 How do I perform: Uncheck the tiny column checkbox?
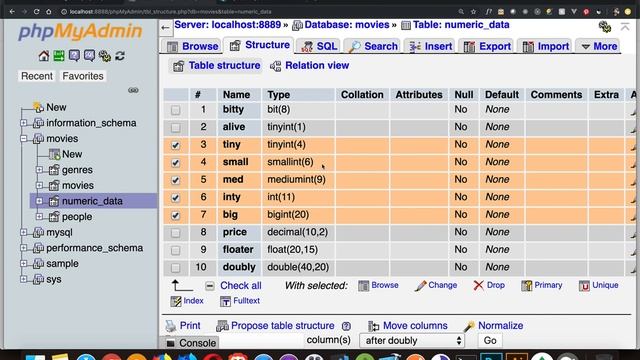[176, 145]
